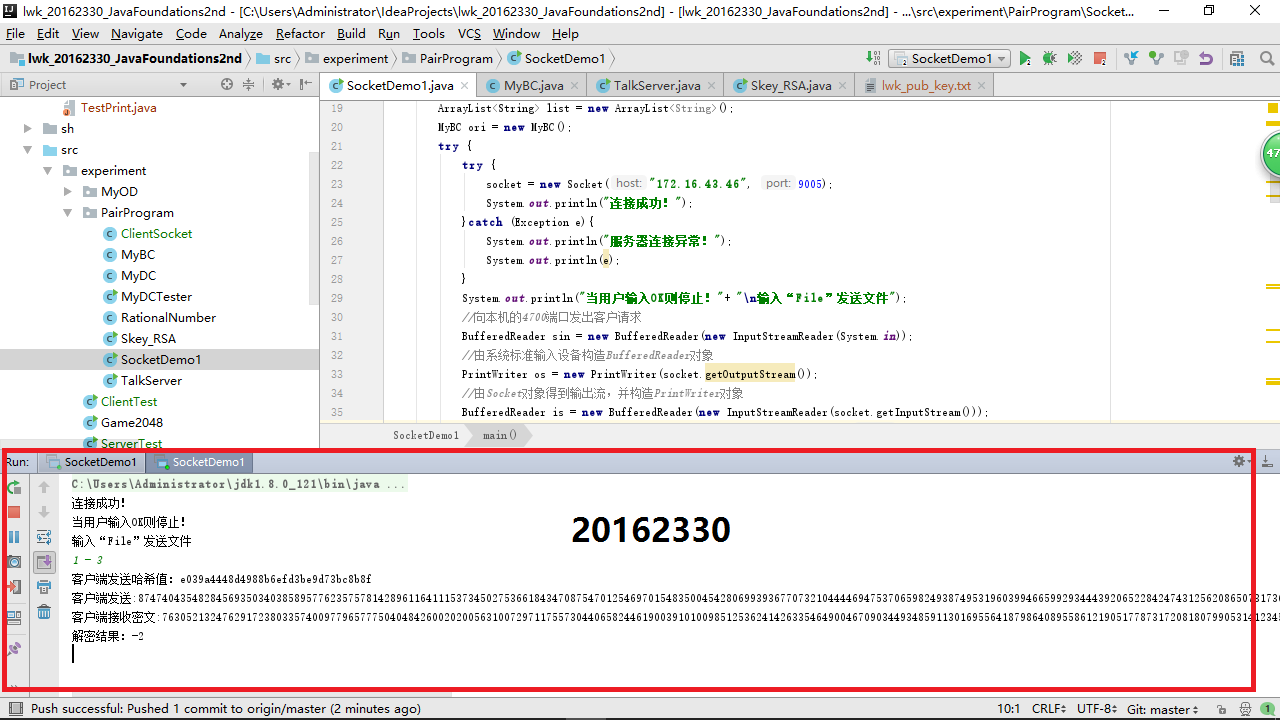Open the File menu
Screen dimensions: 1280x720
(15, 33)
